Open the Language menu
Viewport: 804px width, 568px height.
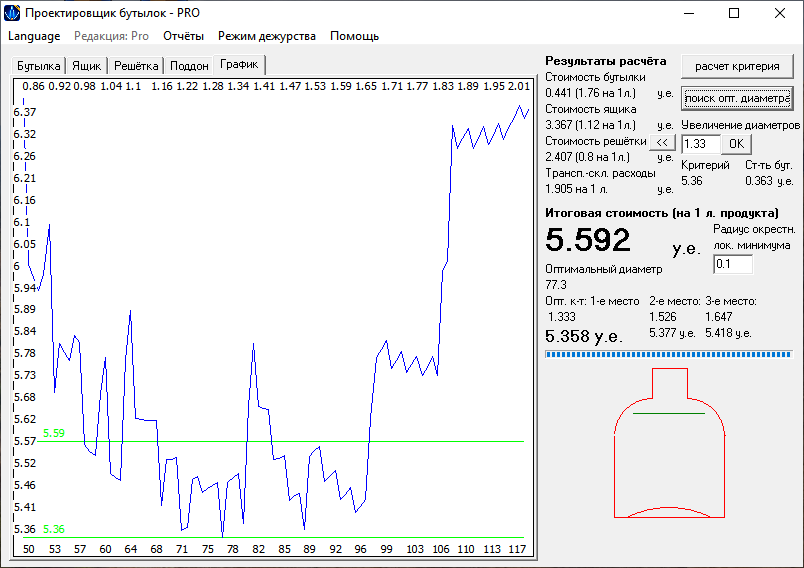coord(34,36)
